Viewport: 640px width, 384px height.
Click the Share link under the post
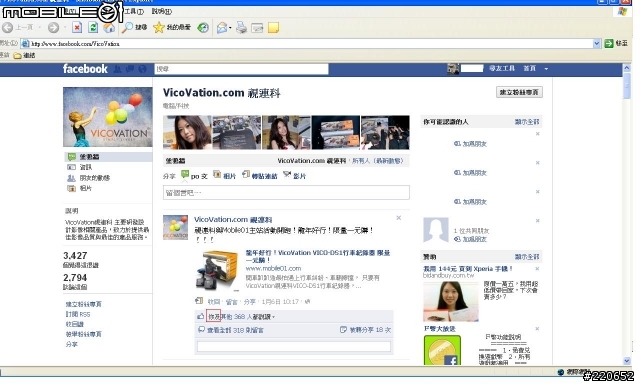point(249,302)
